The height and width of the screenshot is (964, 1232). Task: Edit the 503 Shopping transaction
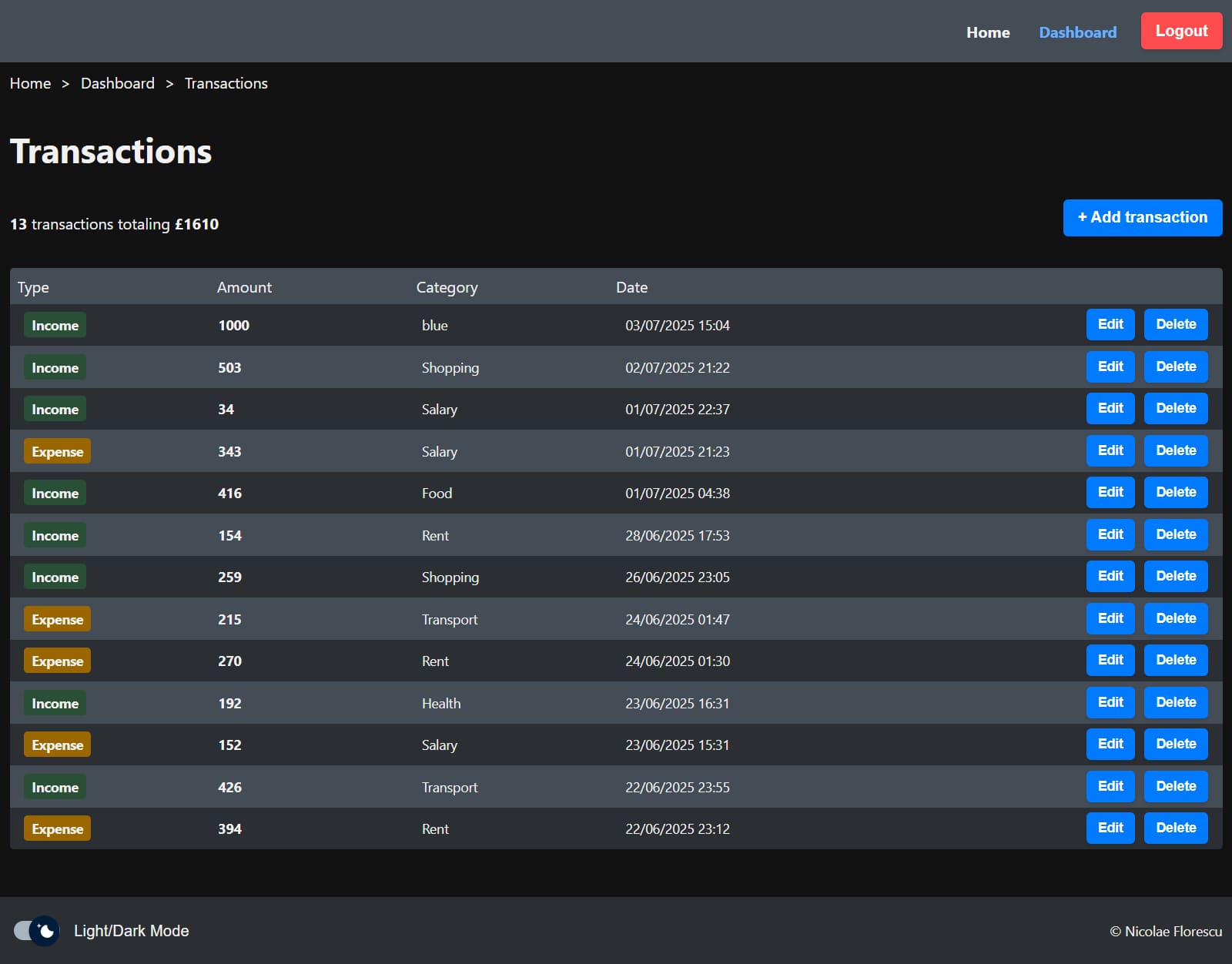pos(1110,367)
